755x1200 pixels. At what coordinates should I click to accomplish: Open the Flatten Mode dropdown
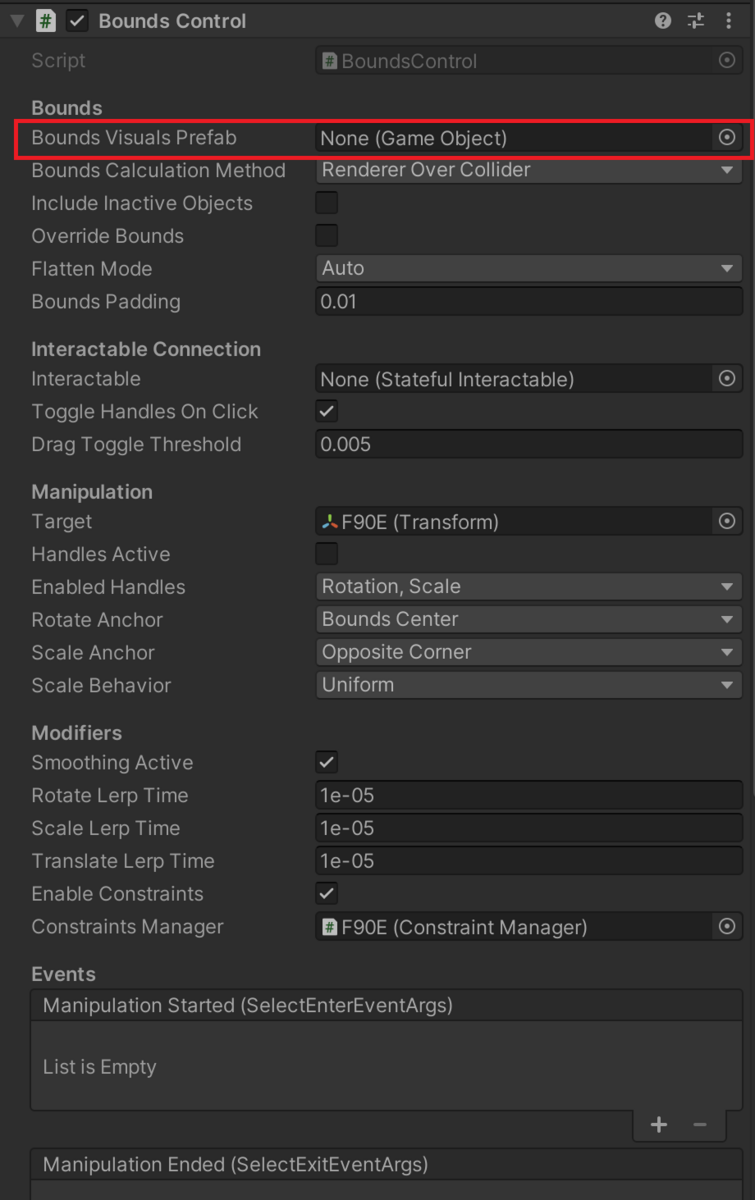[529, 268]
